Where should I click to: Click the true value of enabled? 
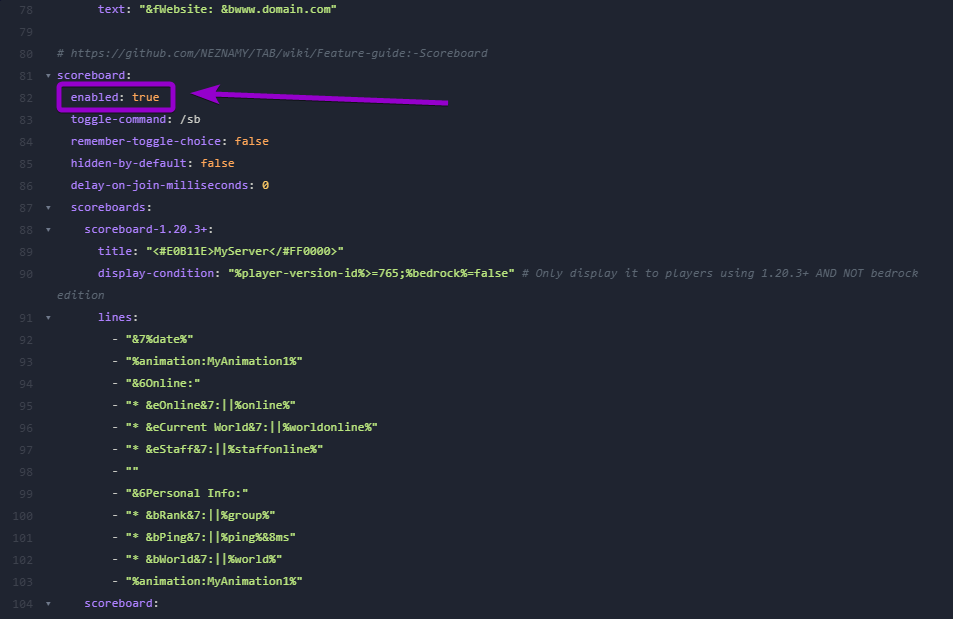pos(146,97)
